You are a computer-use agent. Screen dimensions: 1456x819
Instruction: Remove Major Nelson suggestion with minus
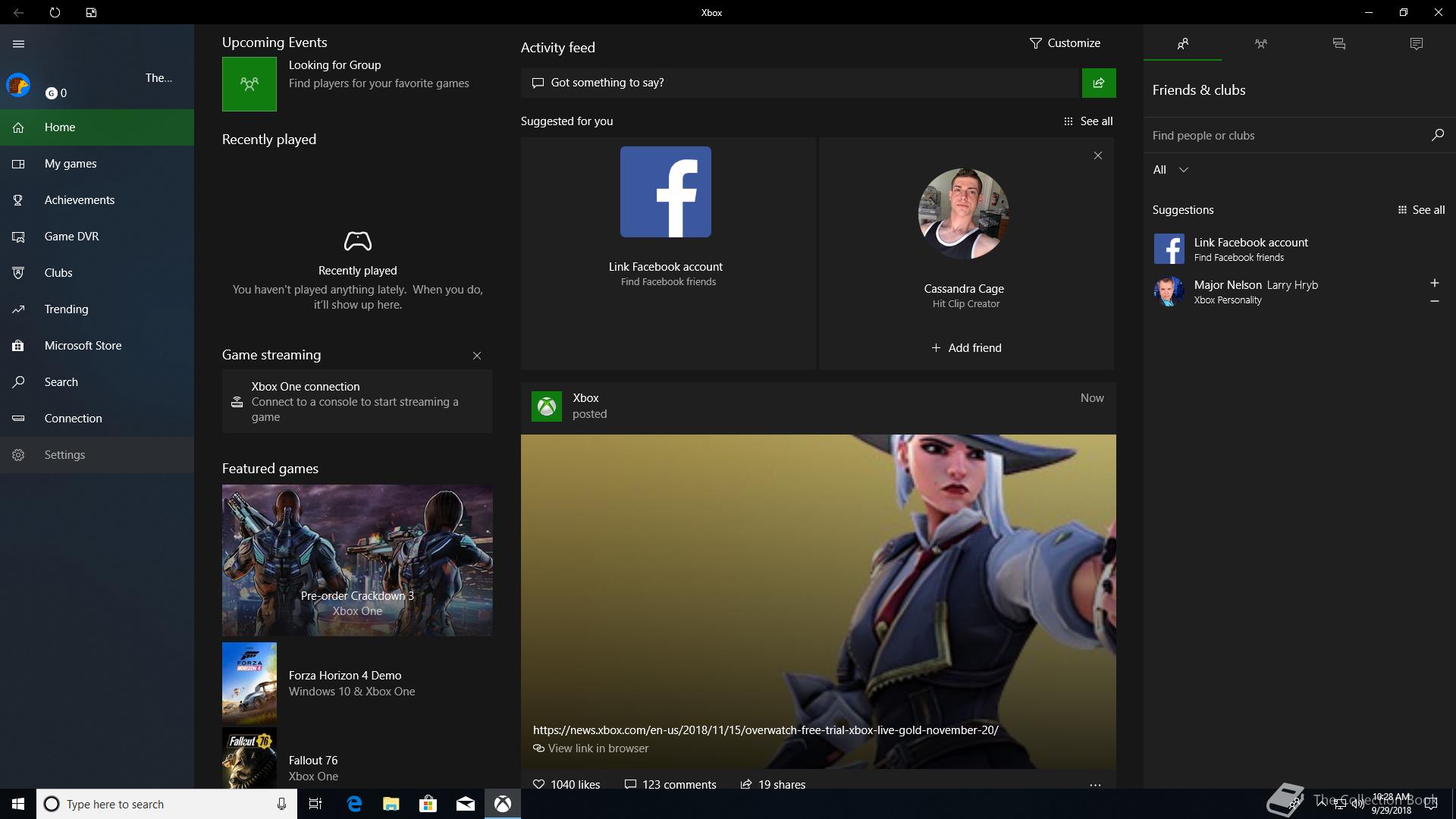pos(1435,301)
